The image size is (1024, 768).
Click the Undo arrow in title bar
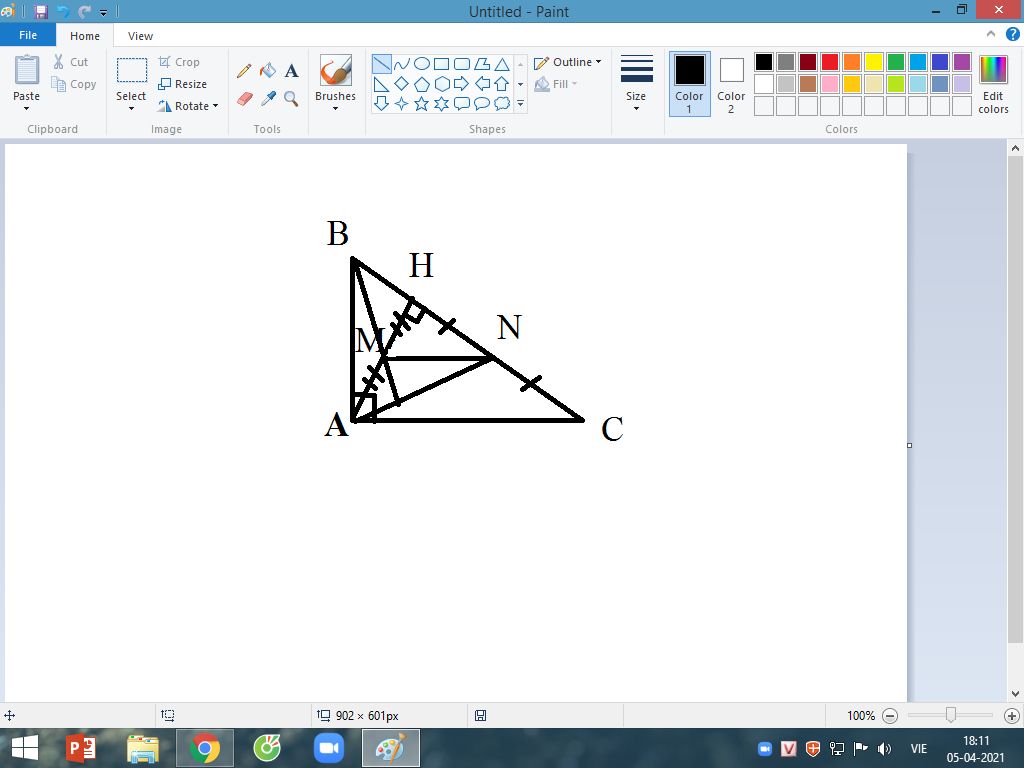click(63, 11)
